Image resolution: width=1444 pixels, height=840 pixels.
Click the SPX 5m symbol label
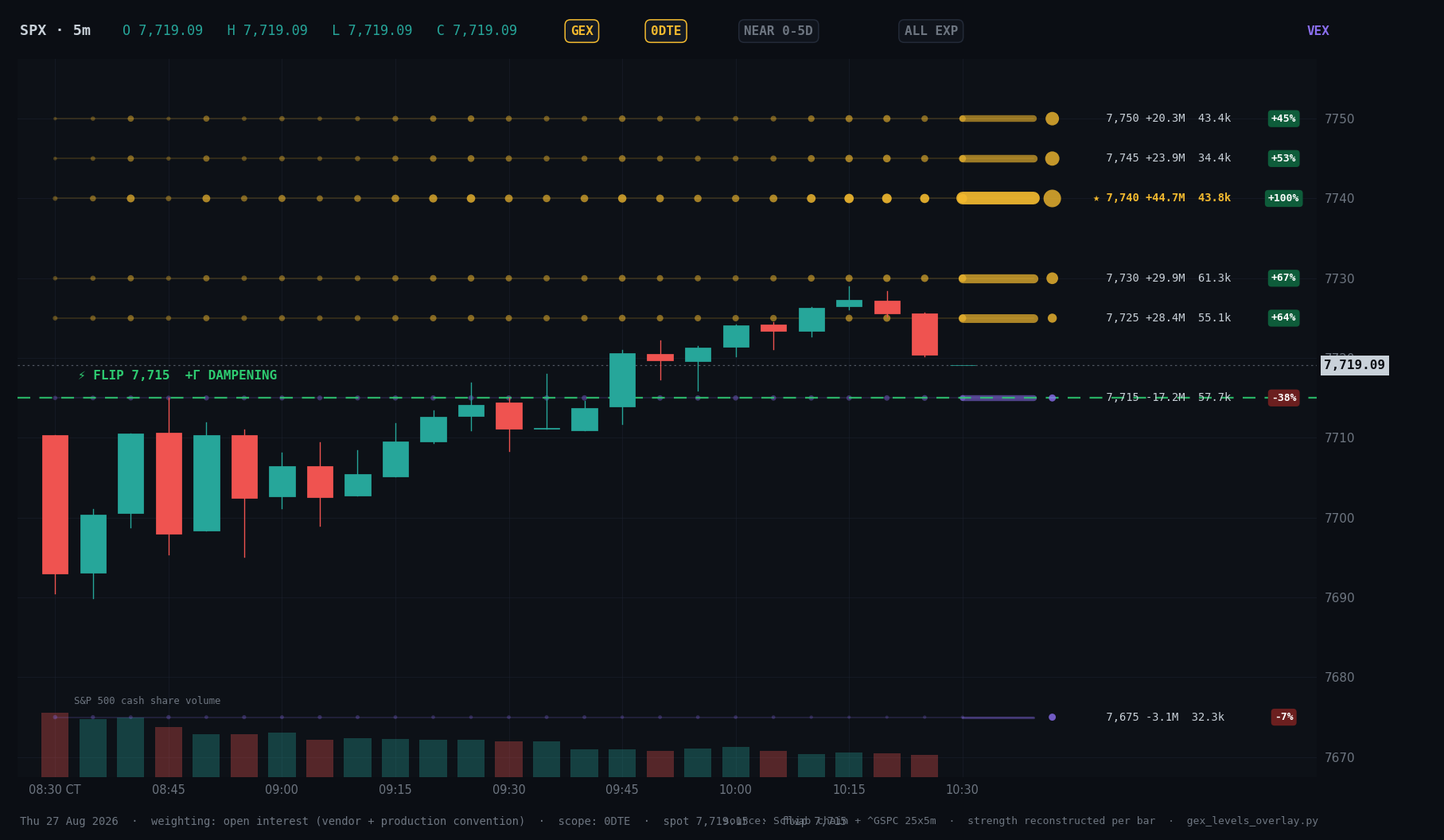pos(55,31)
